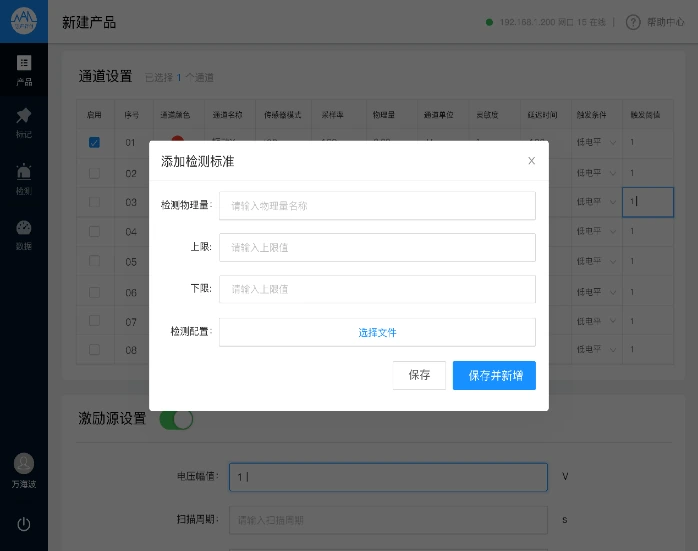
Task: Check the enable checkbox for channel 03
Action: 94,202
